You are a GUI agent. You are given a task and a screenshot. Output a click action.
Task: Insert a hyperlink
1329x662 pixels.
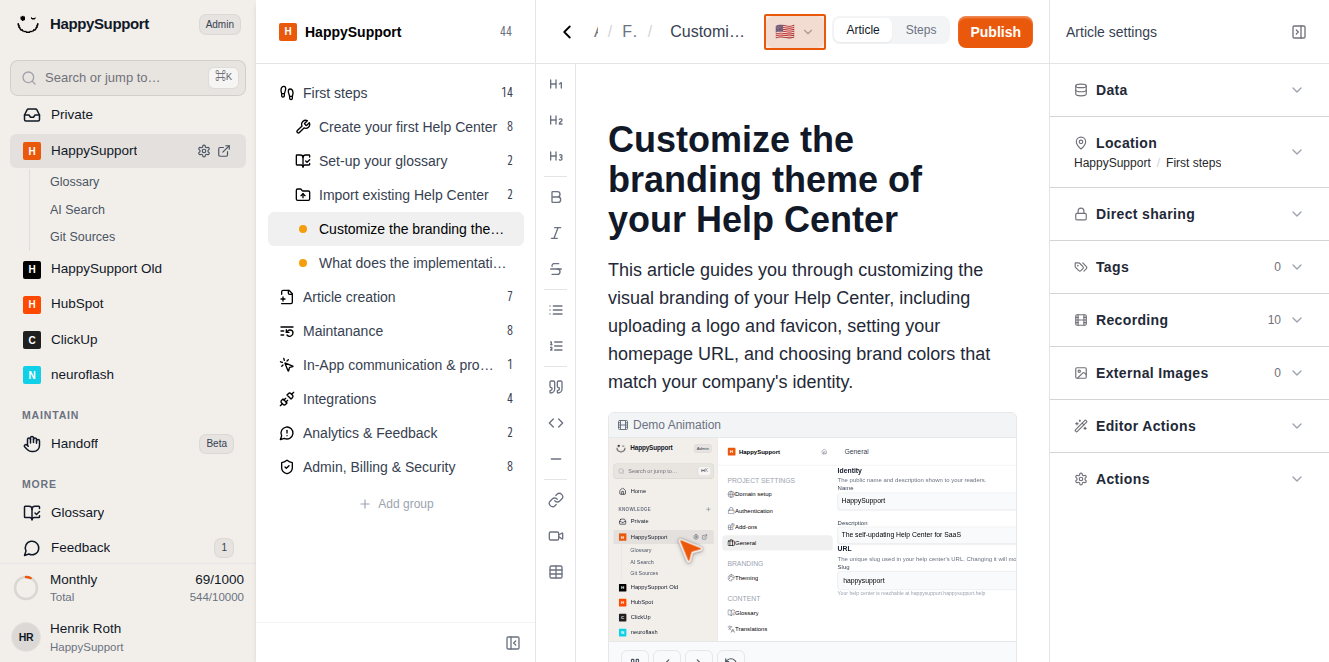pyautogui.click(x=556, y=500)
